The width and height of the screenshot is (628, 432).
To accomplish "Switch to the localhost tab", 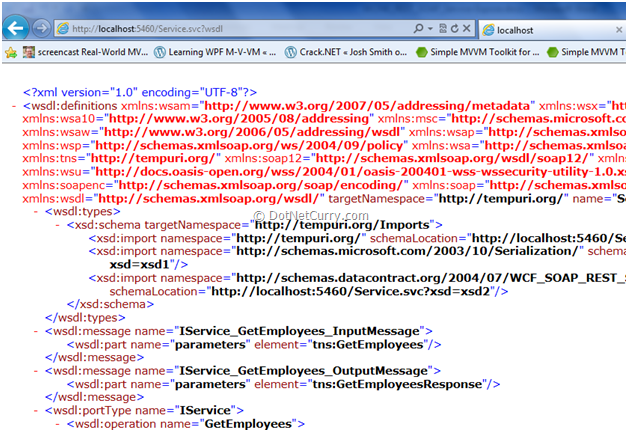I will (552, 30).
